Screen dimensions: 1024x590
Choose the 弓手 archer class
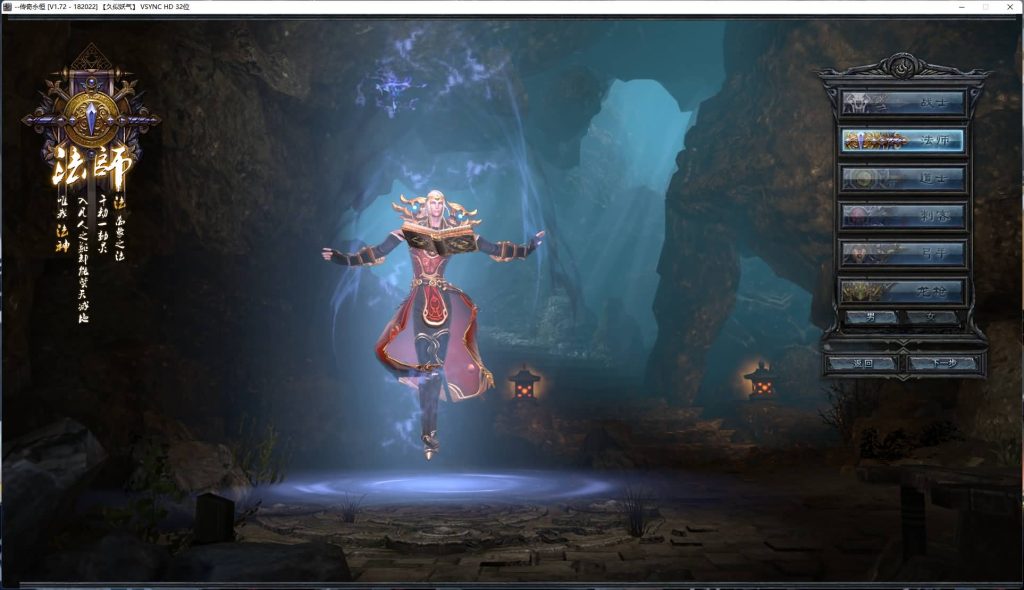(x=903, y=253)
